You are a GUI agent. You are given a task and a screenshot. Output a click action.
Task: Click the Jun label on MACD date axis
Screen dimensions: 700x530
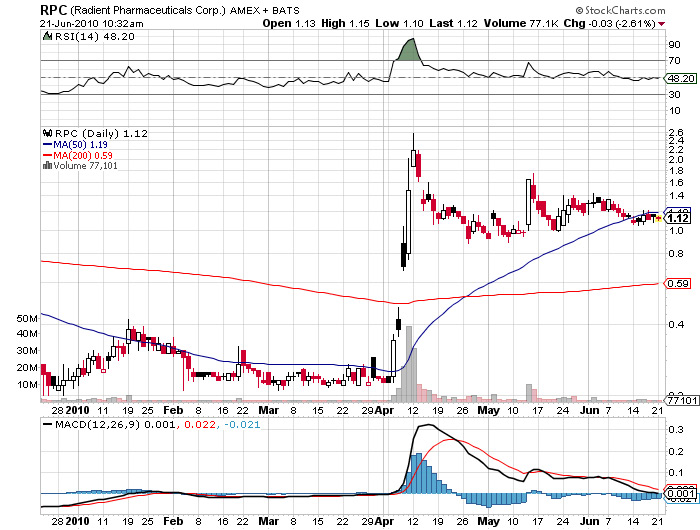[x=591, y=521]
